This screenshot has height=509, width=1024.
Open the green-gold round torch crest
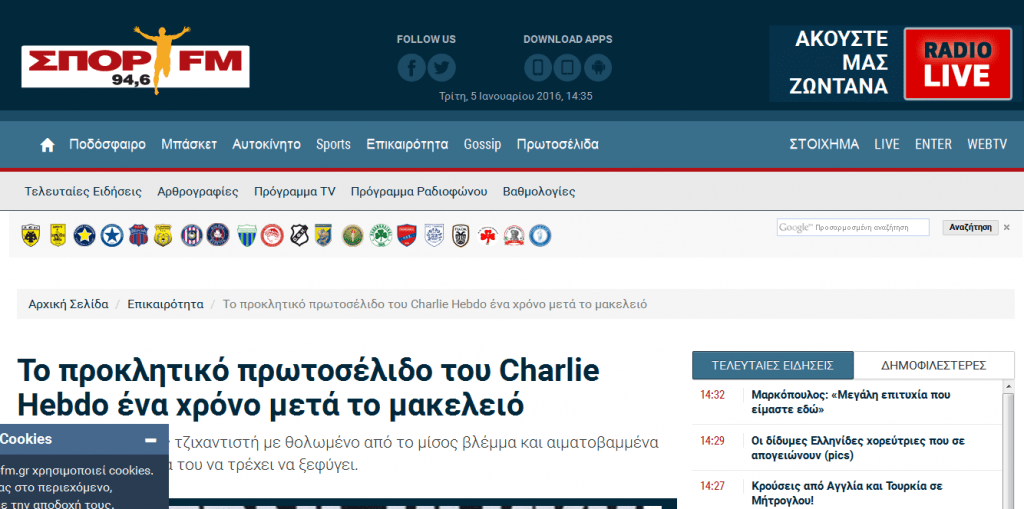coord(353,235)
